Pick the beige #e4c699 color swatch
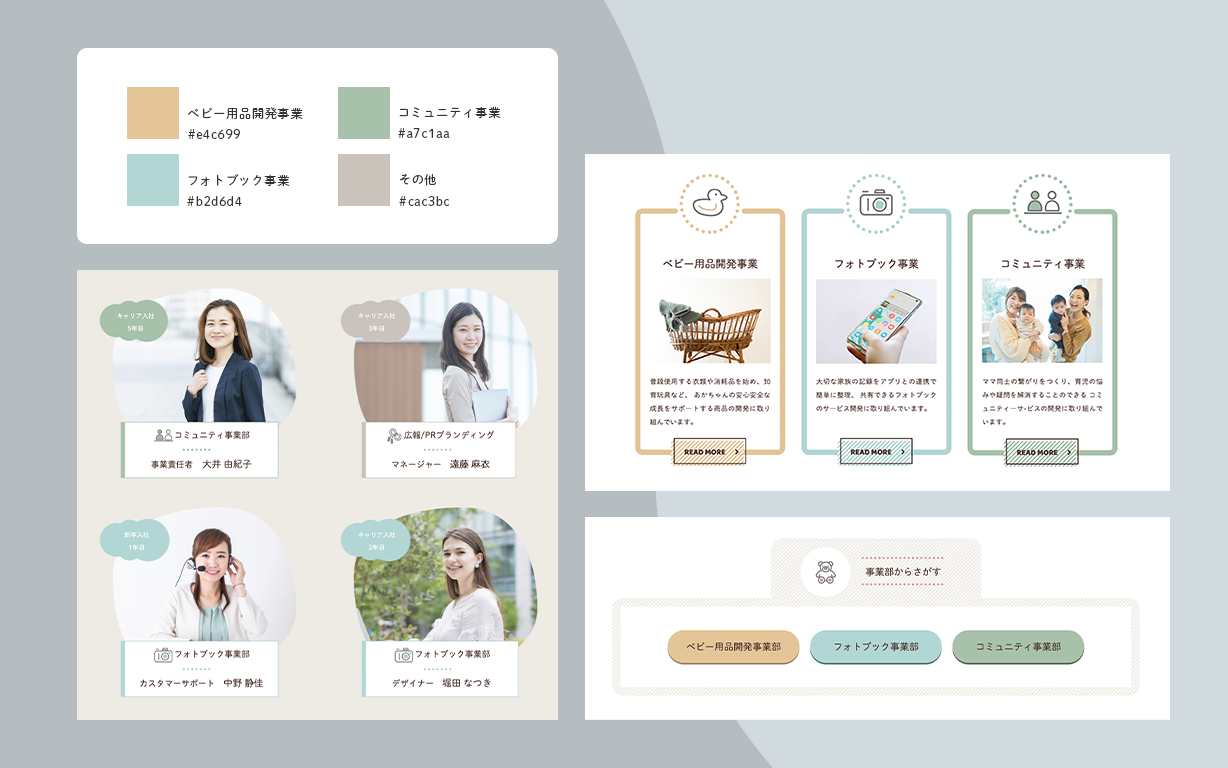The width and height of the screenshot is (1228, 768). tap(153, 113)
